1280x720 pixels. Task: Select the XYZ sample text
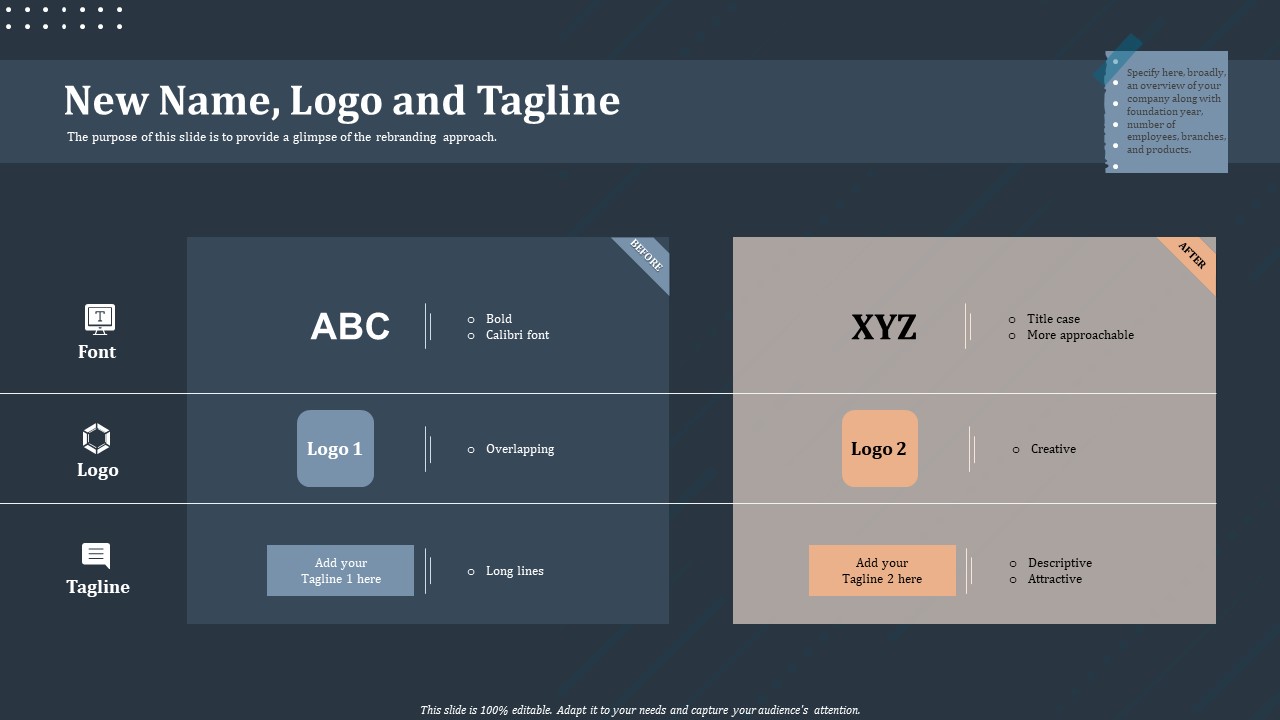(884, 327)
